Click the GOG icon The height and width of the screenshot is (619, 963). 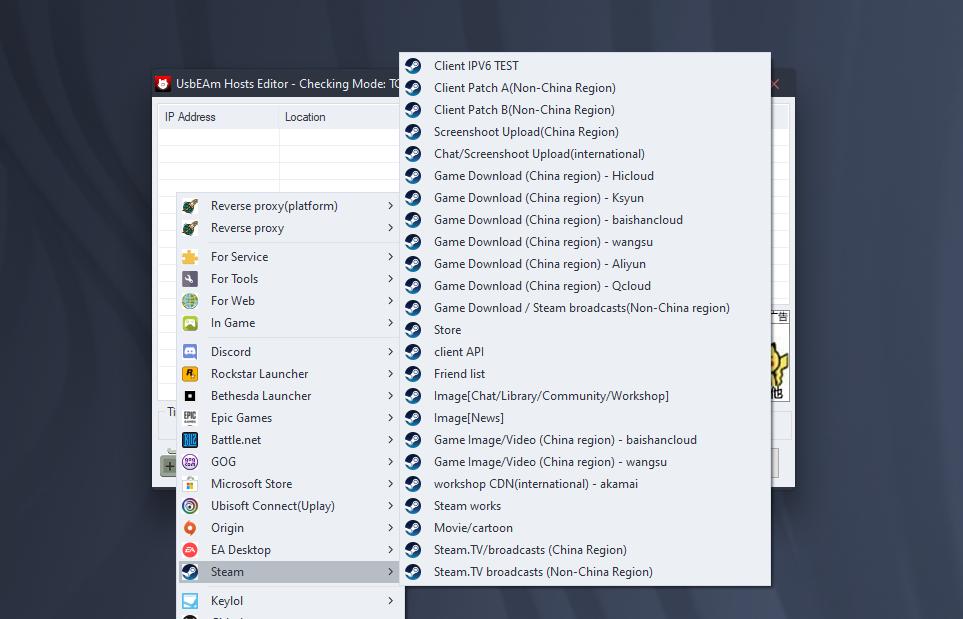click(x=190, y=462)
